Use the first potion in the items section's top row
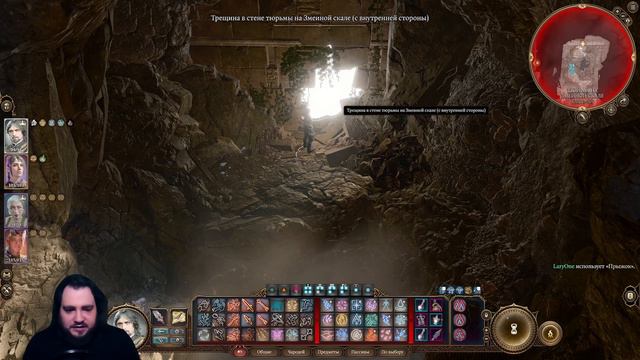 tap(421, 305)
